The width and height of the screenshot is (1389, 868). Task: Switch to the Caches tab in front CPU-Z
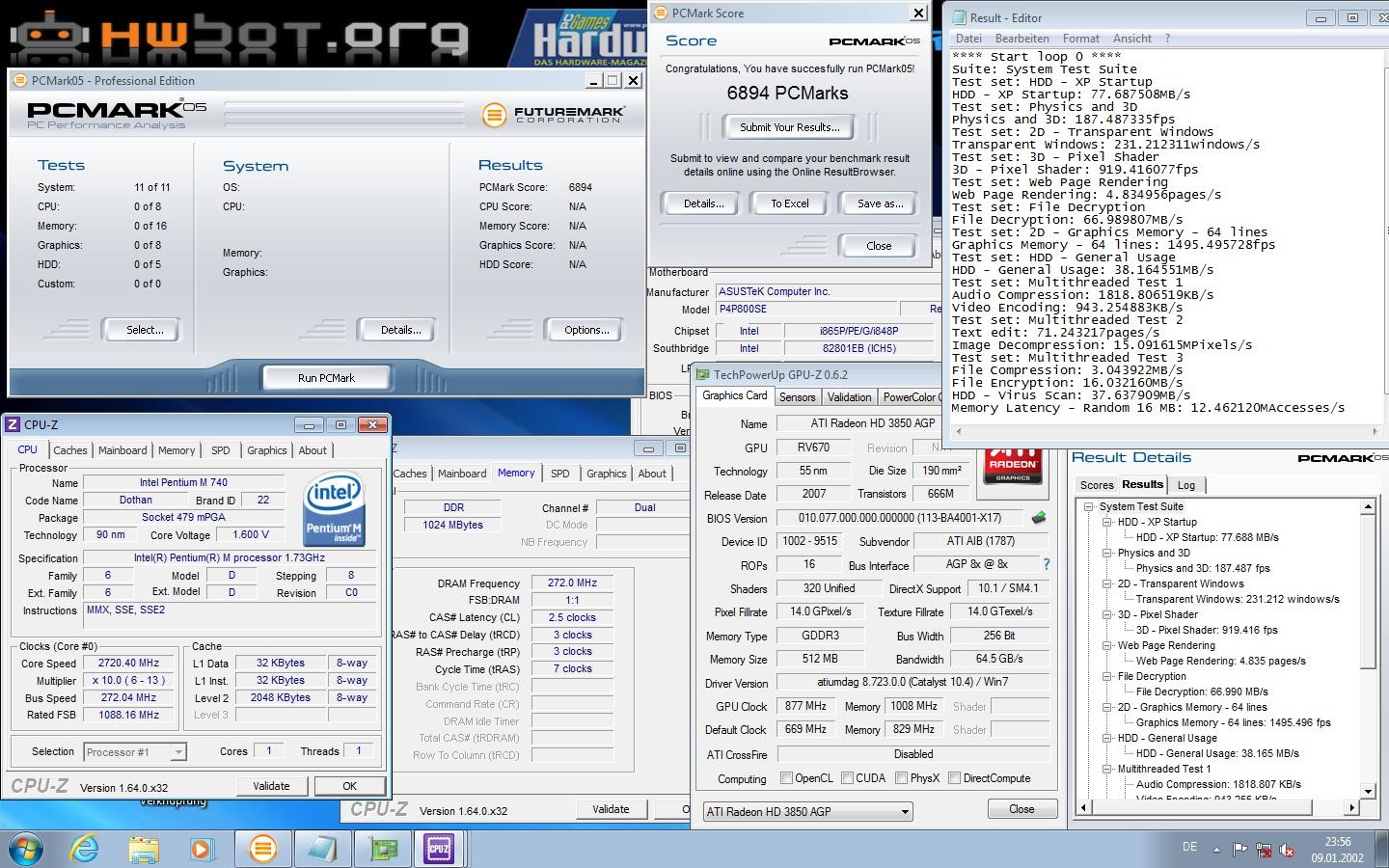pyautogui.click(x=70, y=450)
